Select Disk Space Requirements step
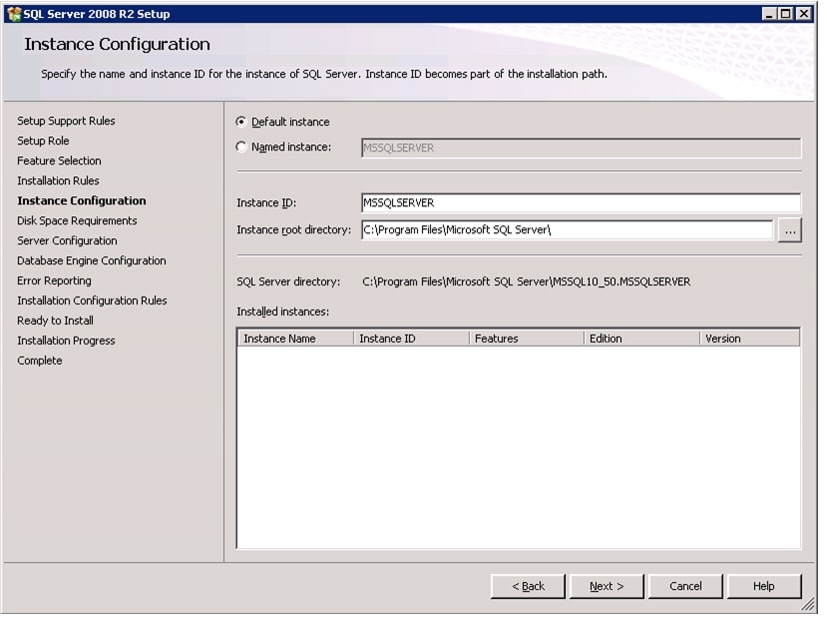 77,221
